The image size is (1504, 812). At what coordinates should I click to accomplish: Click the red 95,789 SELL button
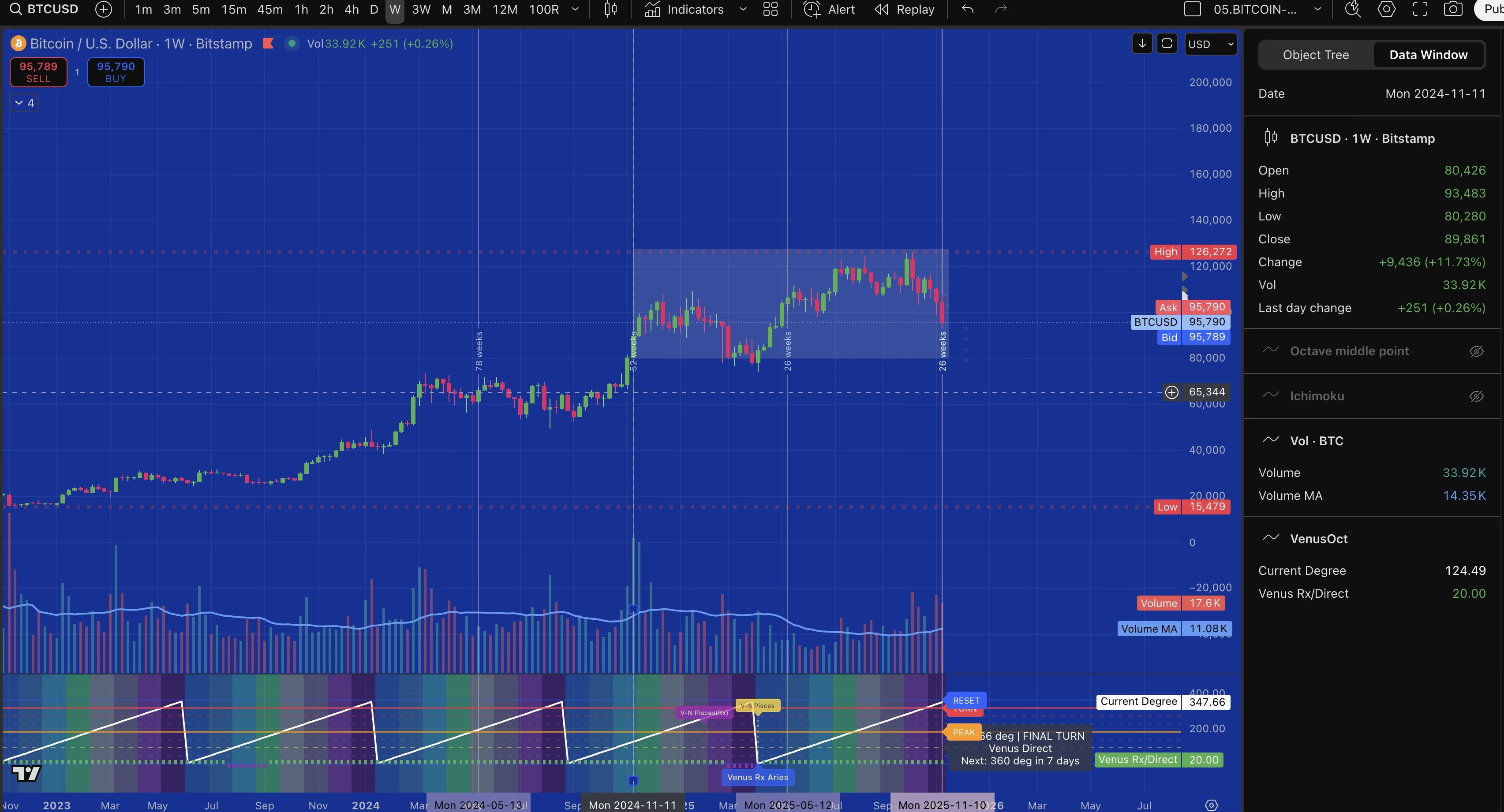coord(38,72)
